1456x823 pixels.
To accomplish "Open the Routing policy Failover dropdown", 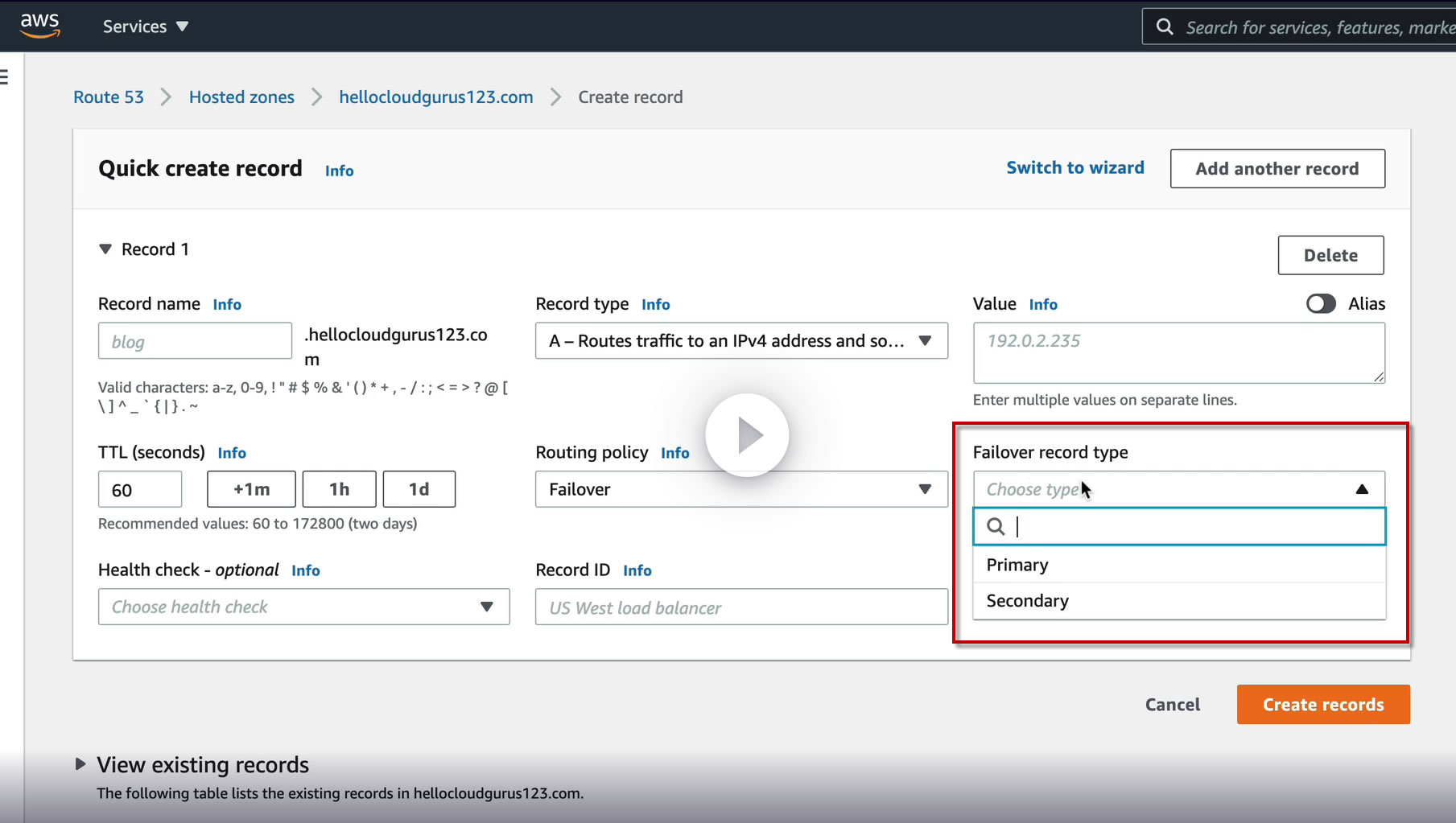I will pyautogui.click(x=741, y=489).
